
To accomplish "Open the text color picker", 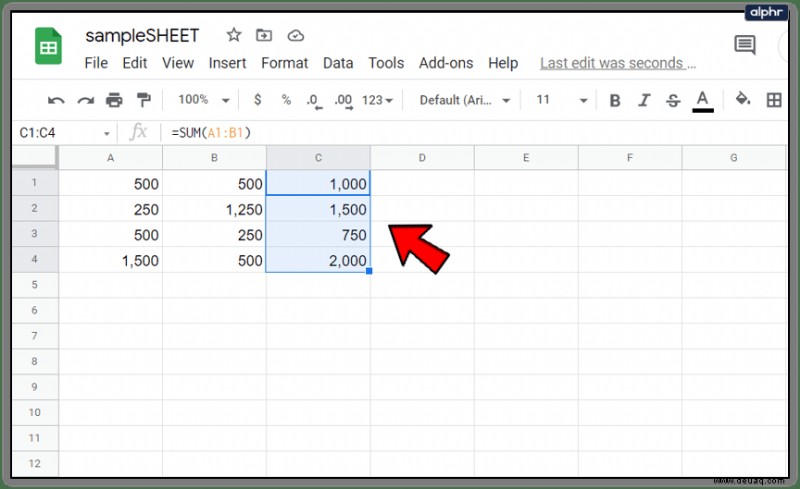I will tap(703, 101).
